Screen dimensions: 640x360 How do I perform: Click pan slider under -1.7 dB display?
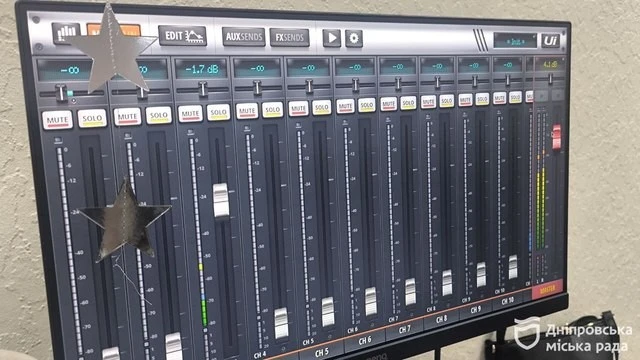pyautogui.click(x=202, y=89)
